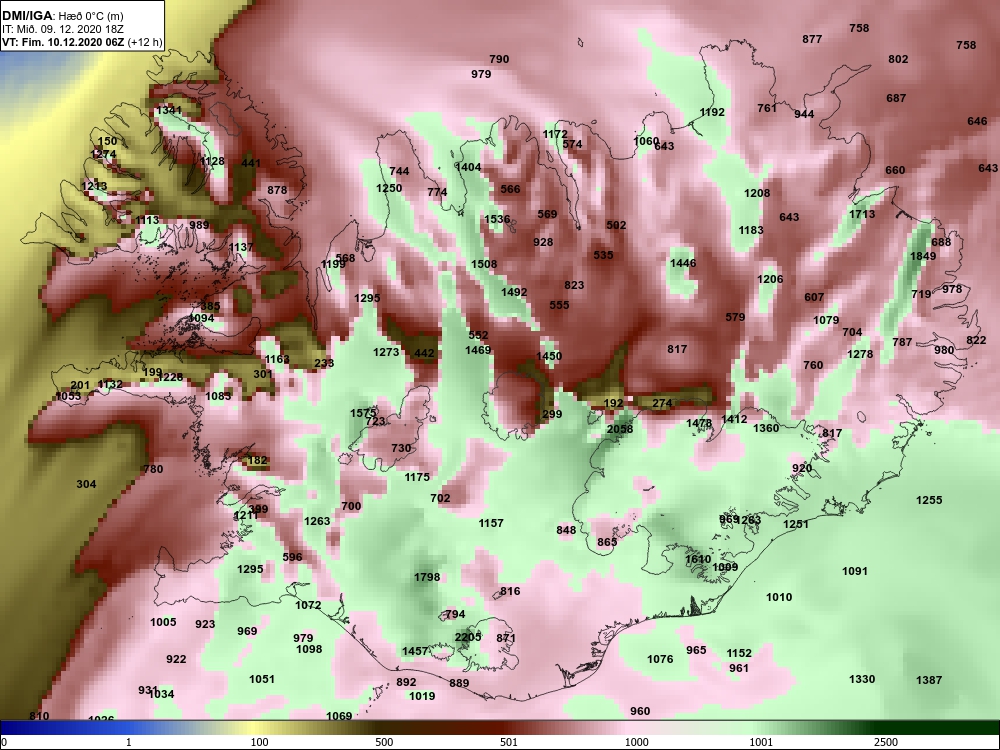Click the map value 1113
The image size is (1000, 750).
(147, 220)
